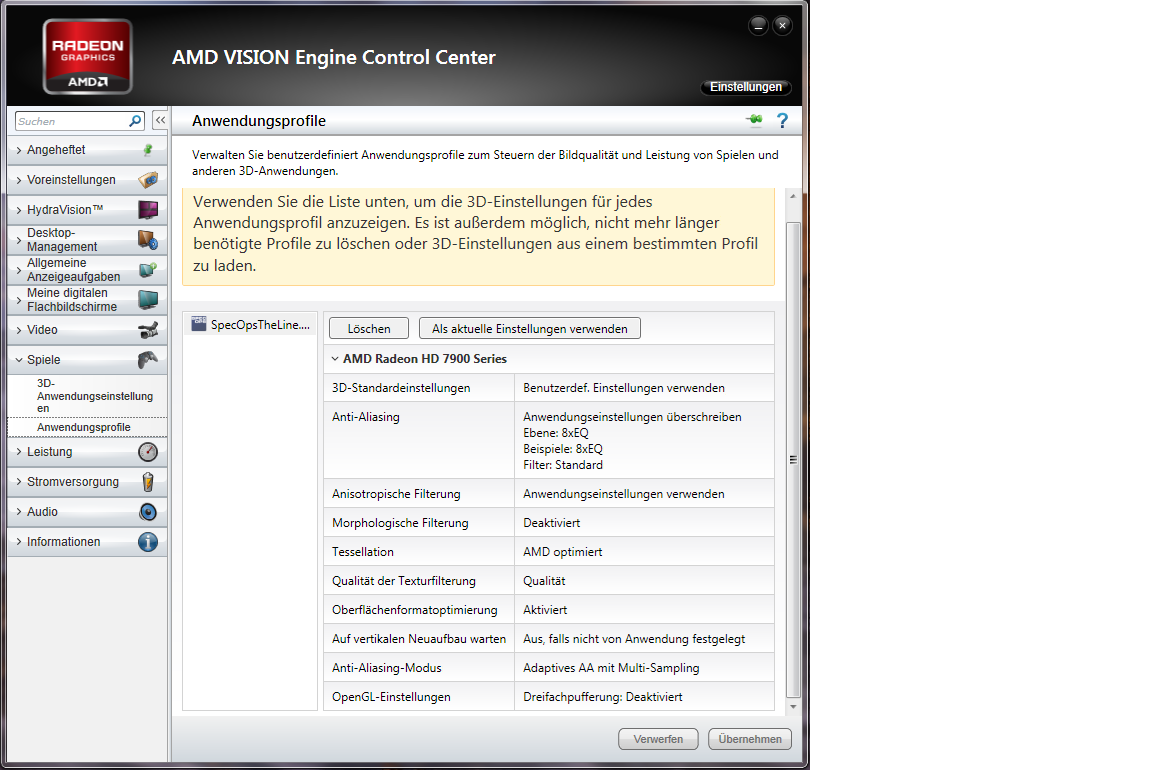1152x770 pixels.
Task: Click Qualität der Texturfilterung label
Action: pyautogui.click(x=404, y=581)
